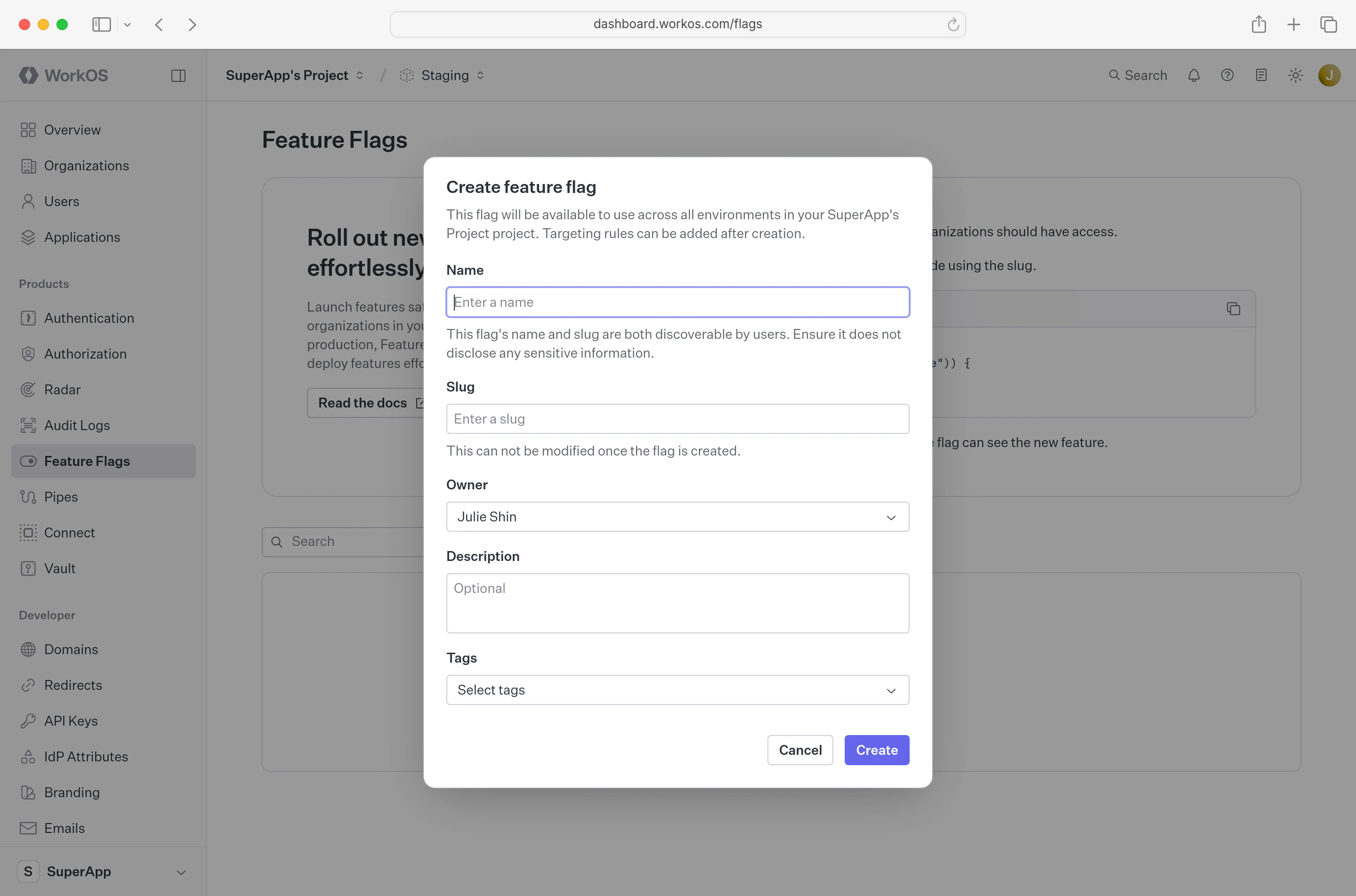Click the WorkOS logo

(64, 75)
